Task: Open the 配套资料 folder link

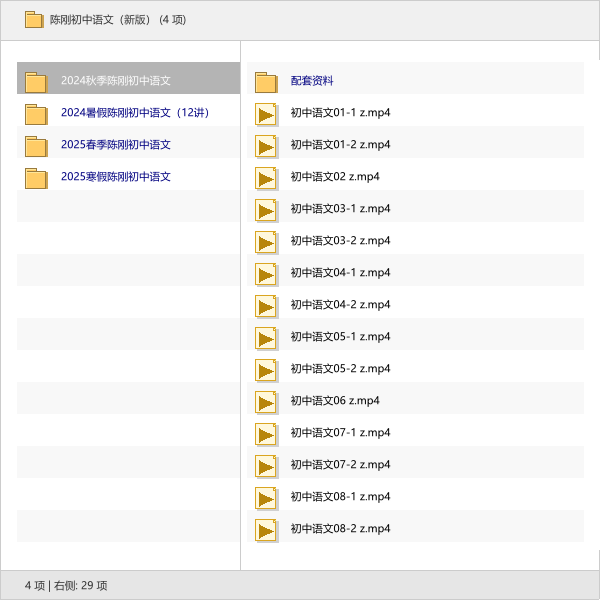Action: point(312,81)
